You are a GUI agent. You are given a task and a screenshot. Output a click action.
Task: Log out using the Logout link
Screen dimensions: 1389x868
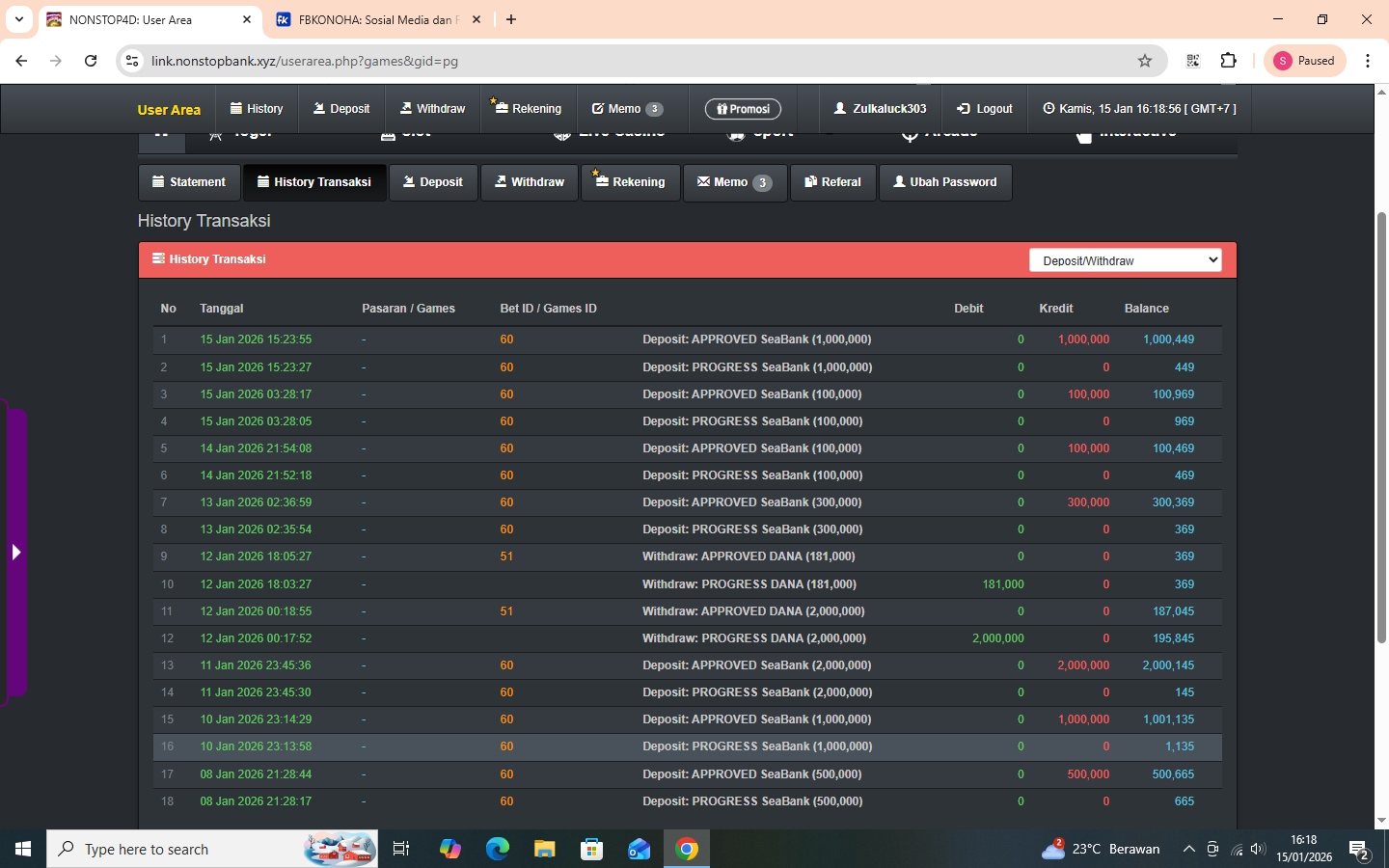(985, 109)
